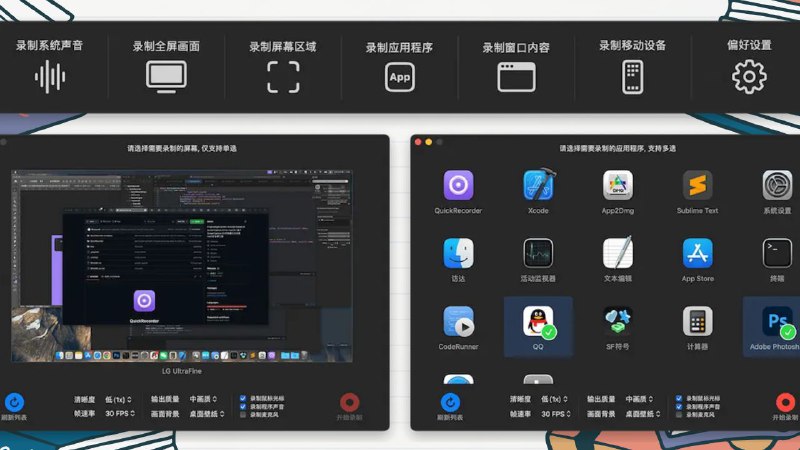Click the heading 请选择需要录制的应用程序, 支持多选
This screenshot has width=800, height=450.
click(x=617, y=148)
